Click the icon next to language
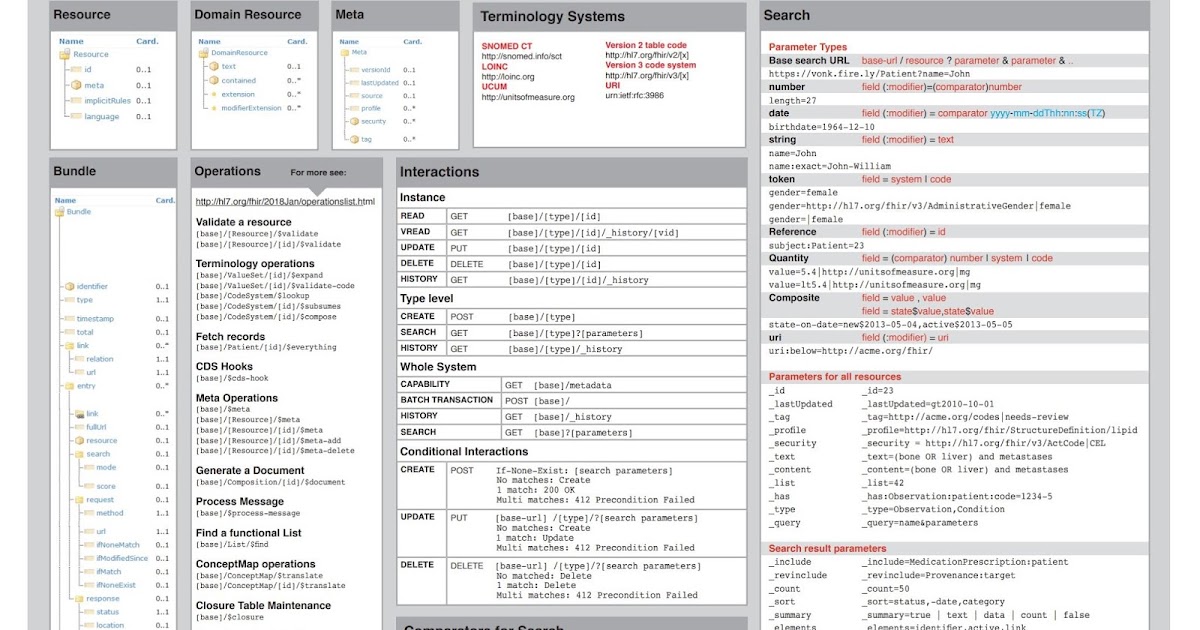 pyautogui.click(x=74, y=117)
